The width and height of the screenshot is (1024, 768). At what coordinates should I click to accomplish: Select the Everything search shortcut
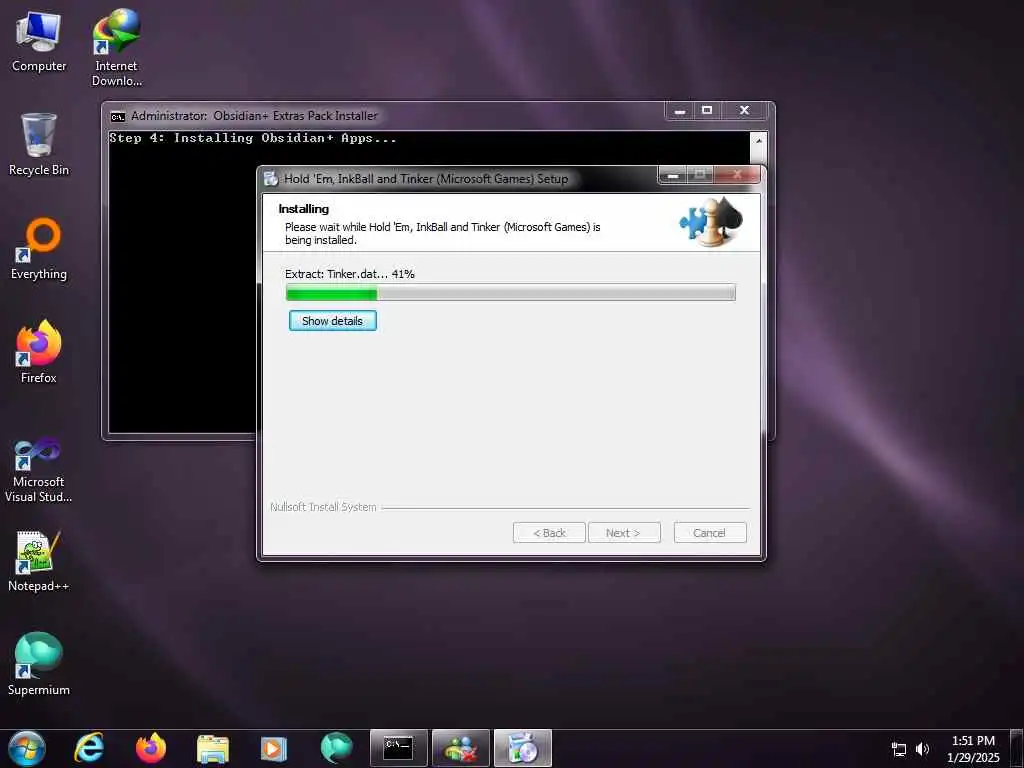point(39,249)
